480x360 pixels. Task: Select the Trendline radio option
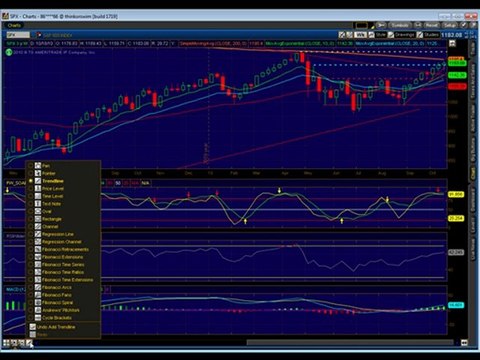[x=31, y=181]
